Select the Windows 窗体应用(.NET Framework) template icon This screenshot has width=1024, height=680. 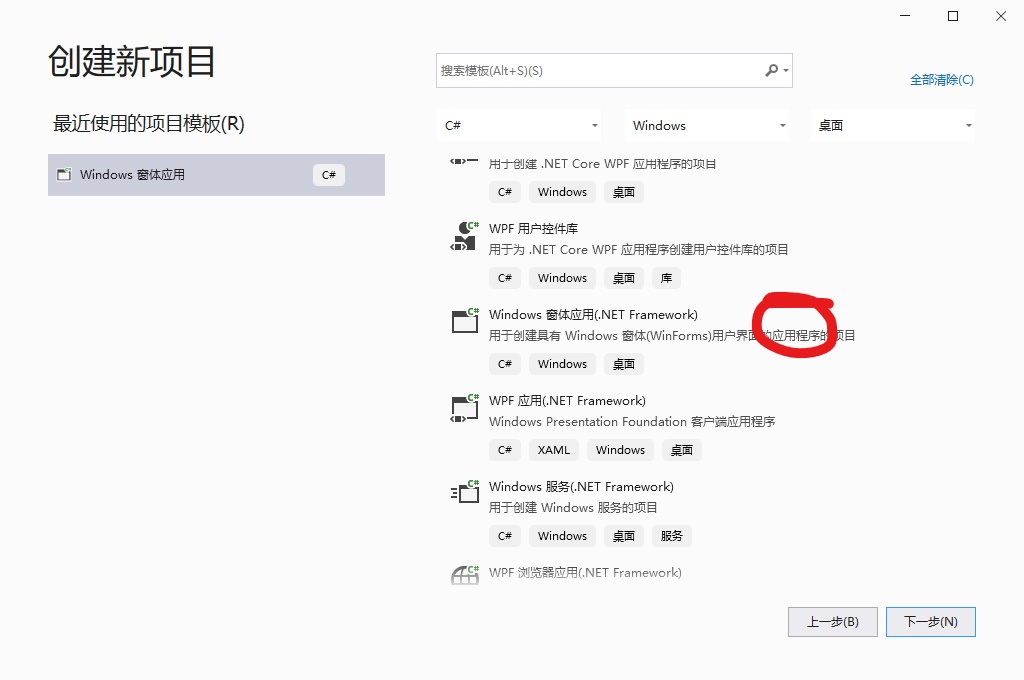(x=465, y=320)
